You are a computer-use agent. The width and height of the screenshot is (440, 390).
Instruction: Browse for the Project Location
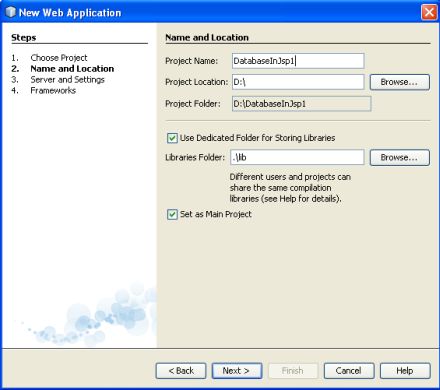400,82
